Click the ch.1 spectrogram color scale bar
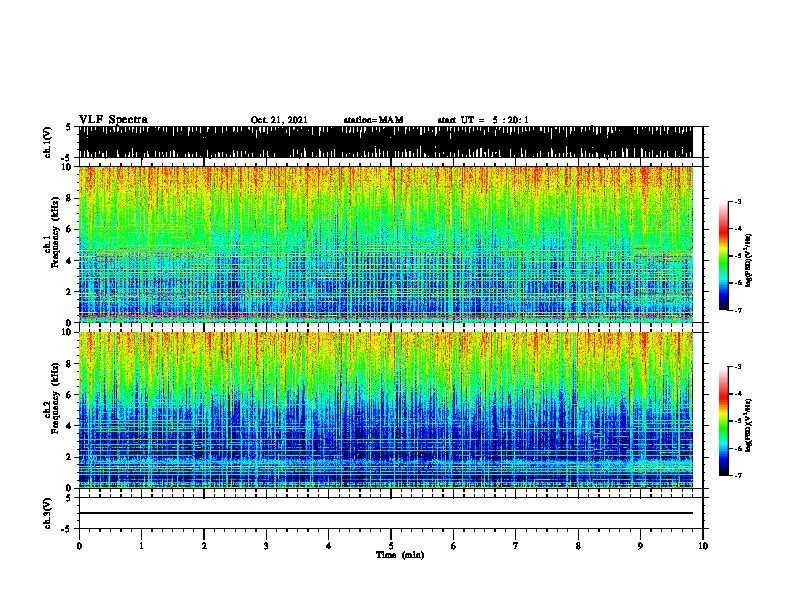 [723, 256]
